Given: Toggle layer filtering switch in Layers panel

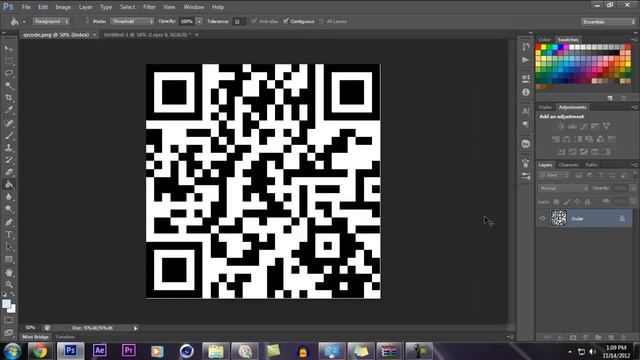Looking at the screenshot, I should click(635, 176).
